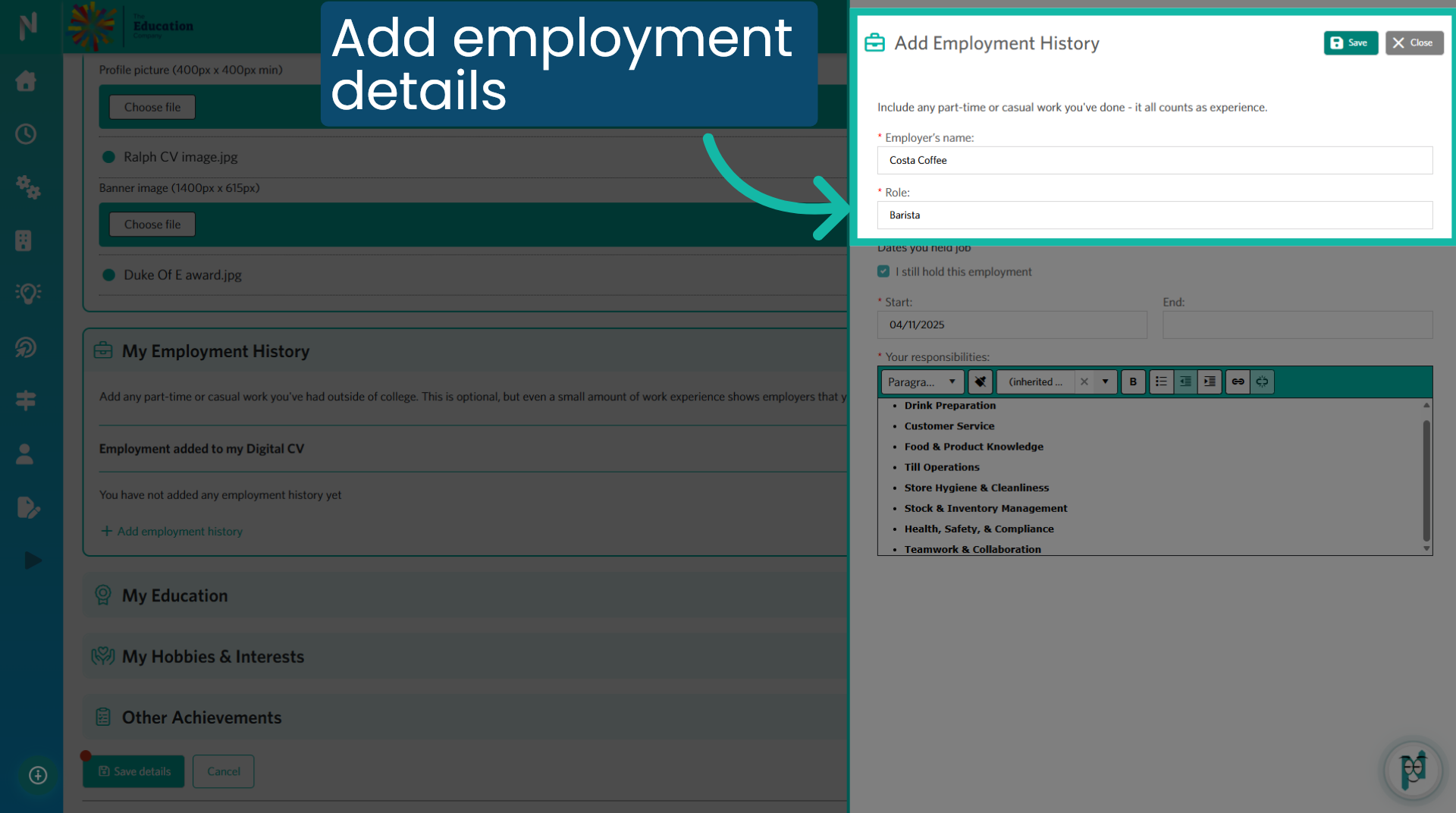1456x813 pixels.
Task: Open the assistant mascot chat icon
Action: pyautogui.click(x=1413, y=771)
